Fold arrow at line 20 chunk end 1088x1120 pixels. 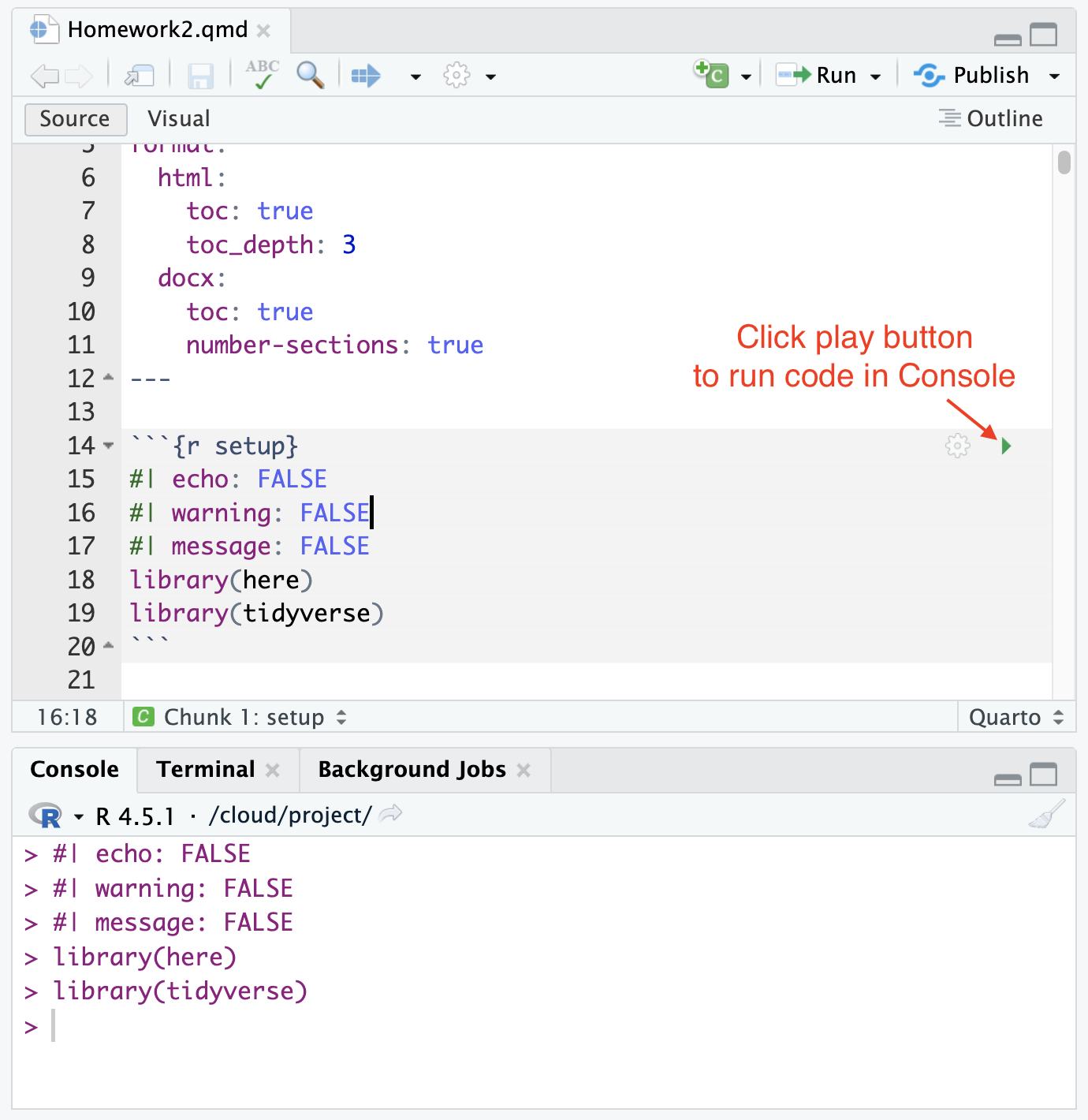[109, 646]
